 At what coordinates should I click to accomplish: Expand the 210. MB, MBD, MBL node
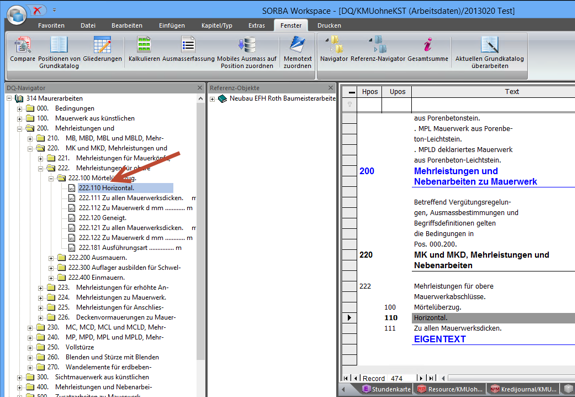(x=30, y=139)
